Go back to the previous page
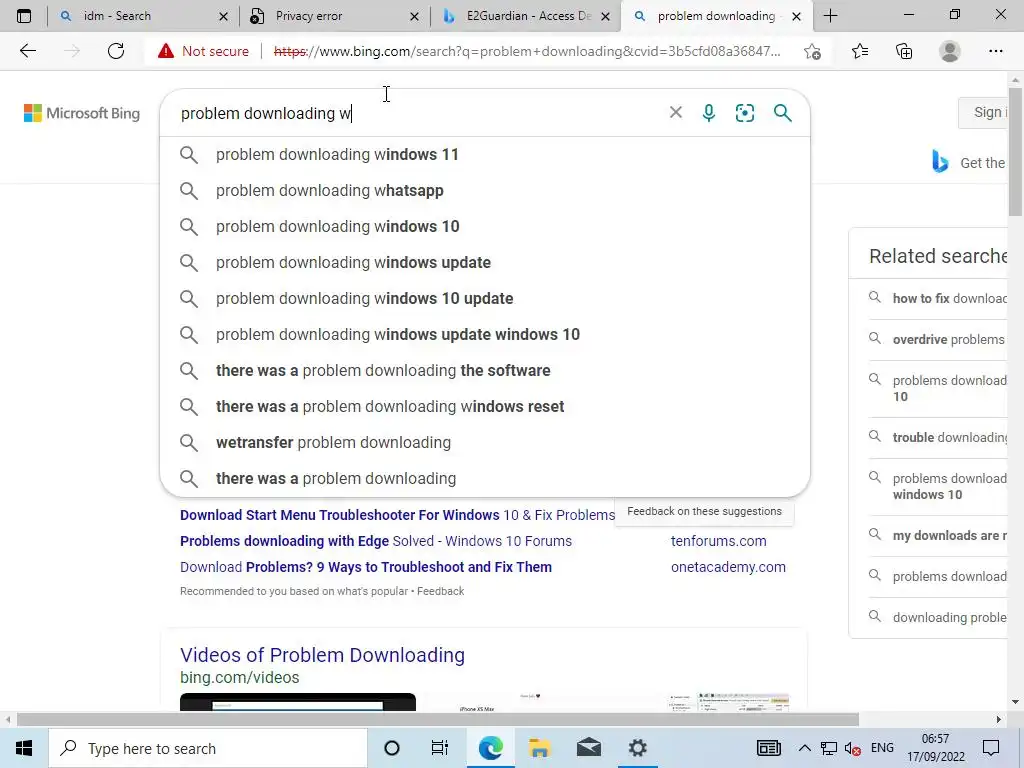The width and height of the screenshot is (1024, 768). 27,51
